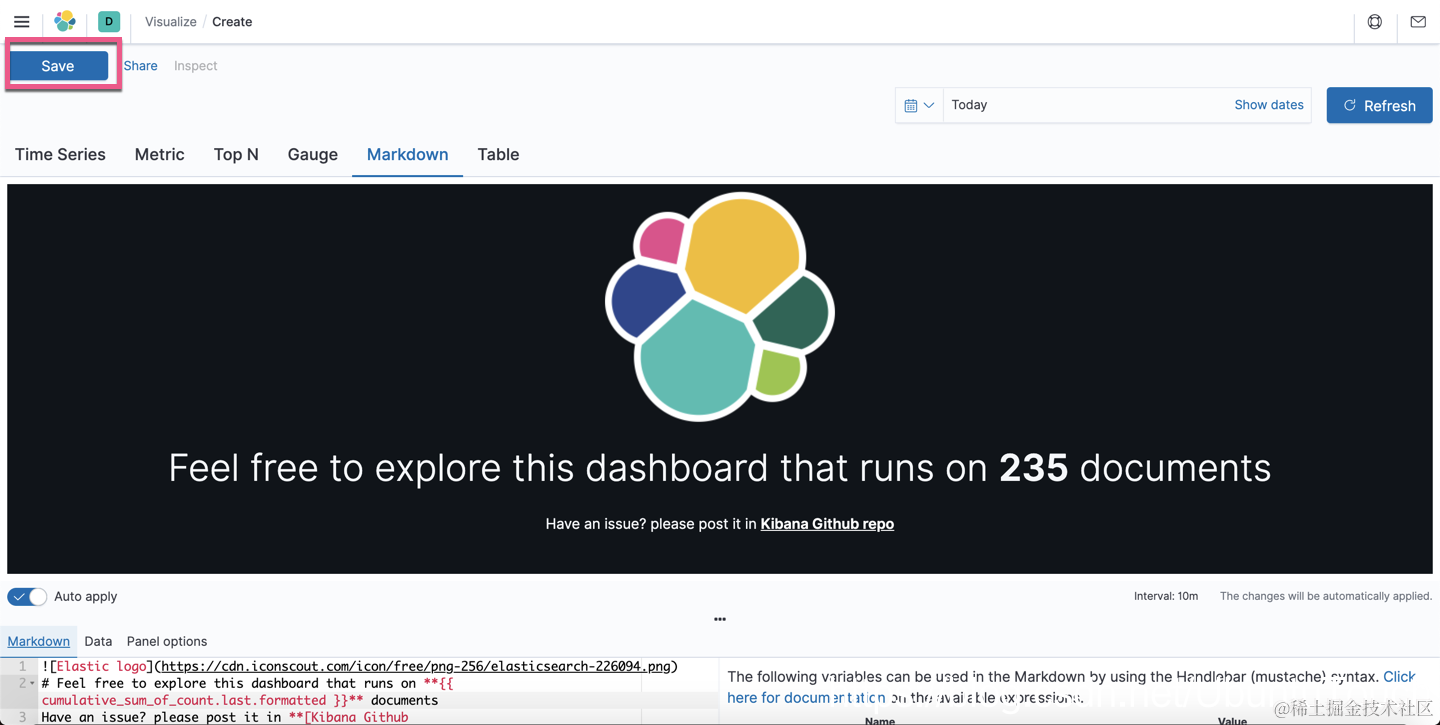The image size is (1440, 725).
Task: Click the Elastic logo in header
Action: 65,21
